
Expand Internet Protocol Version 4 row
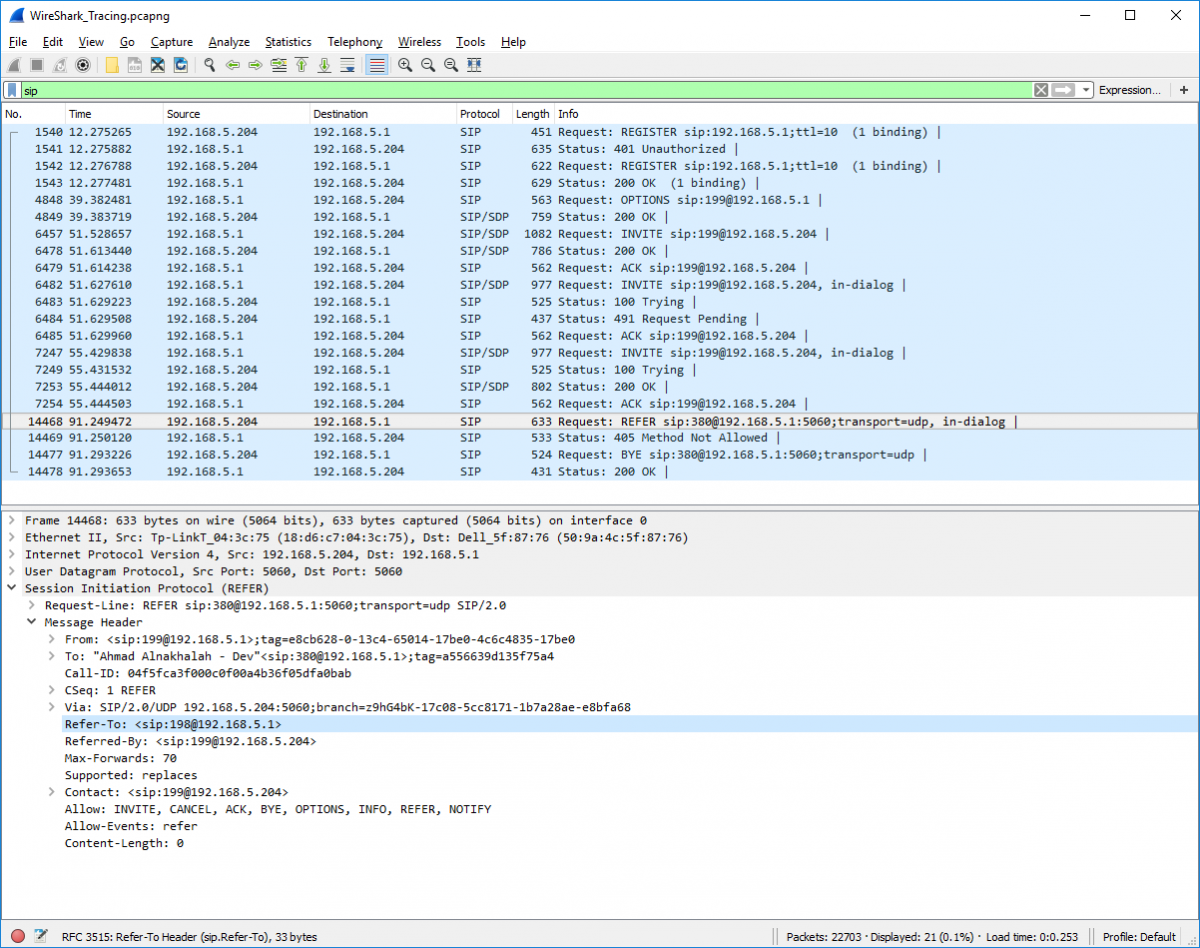(x=12, y=555)
